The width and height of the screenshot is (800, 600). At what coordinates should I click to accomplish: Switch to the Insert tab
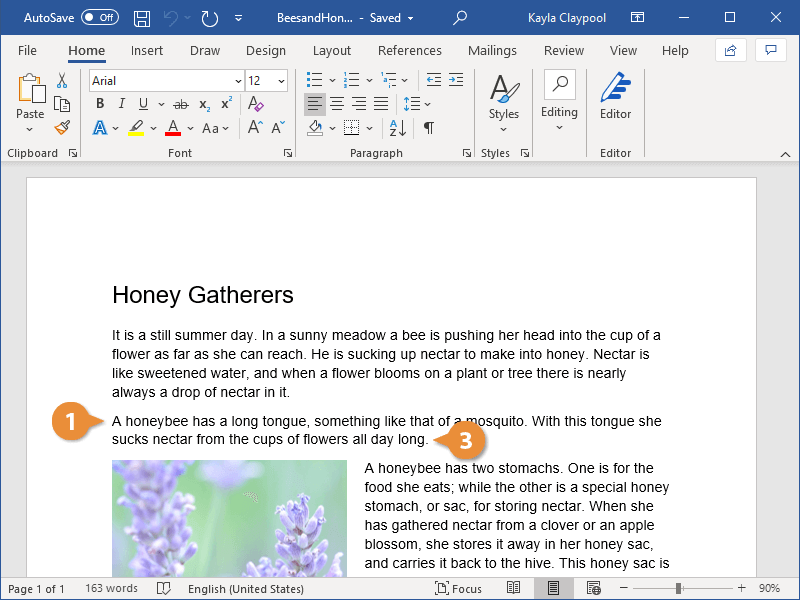147,50
